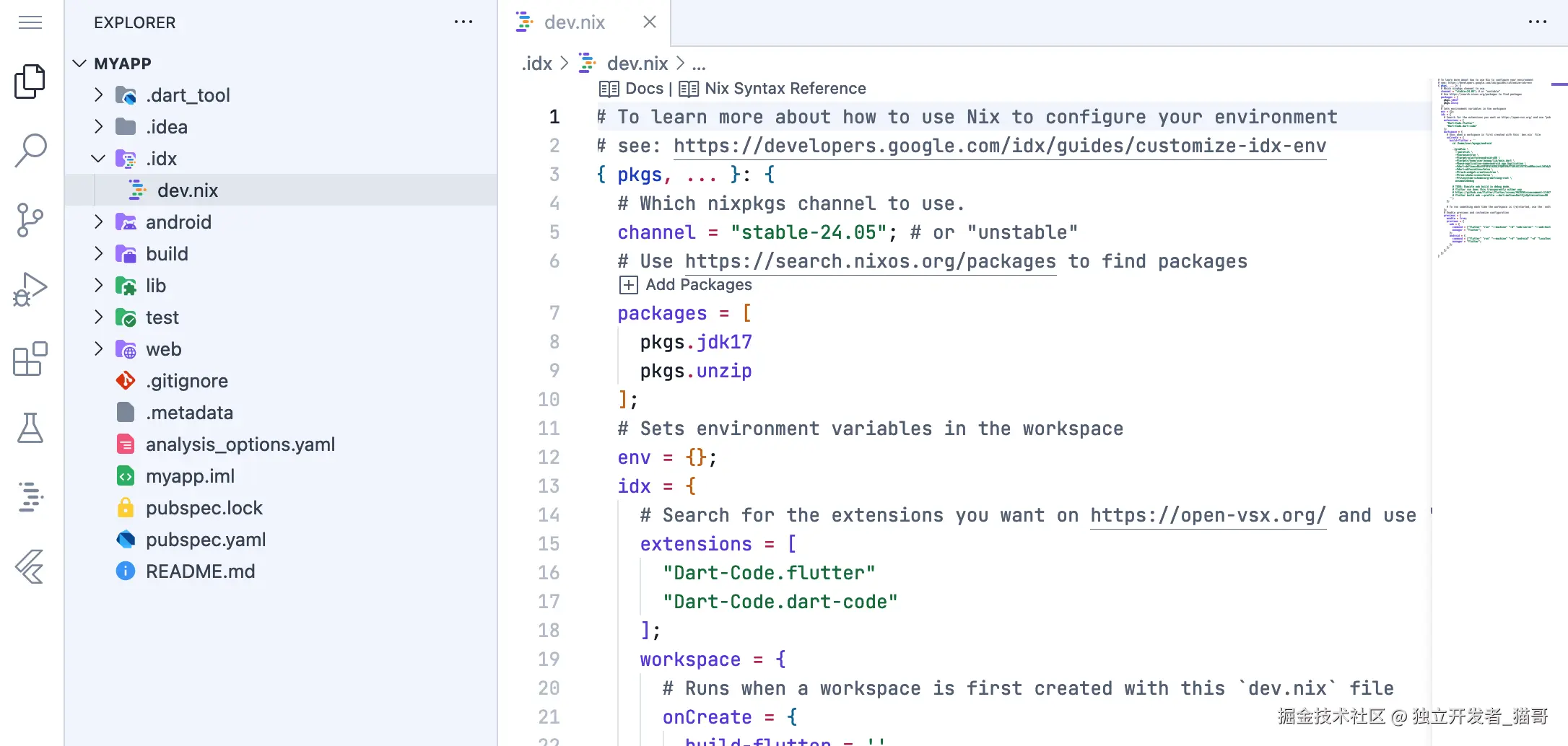Image resolution: width=1568 pixels, height=746 pixels.
Task: Click the onCreate key in code
Action: 707,718
